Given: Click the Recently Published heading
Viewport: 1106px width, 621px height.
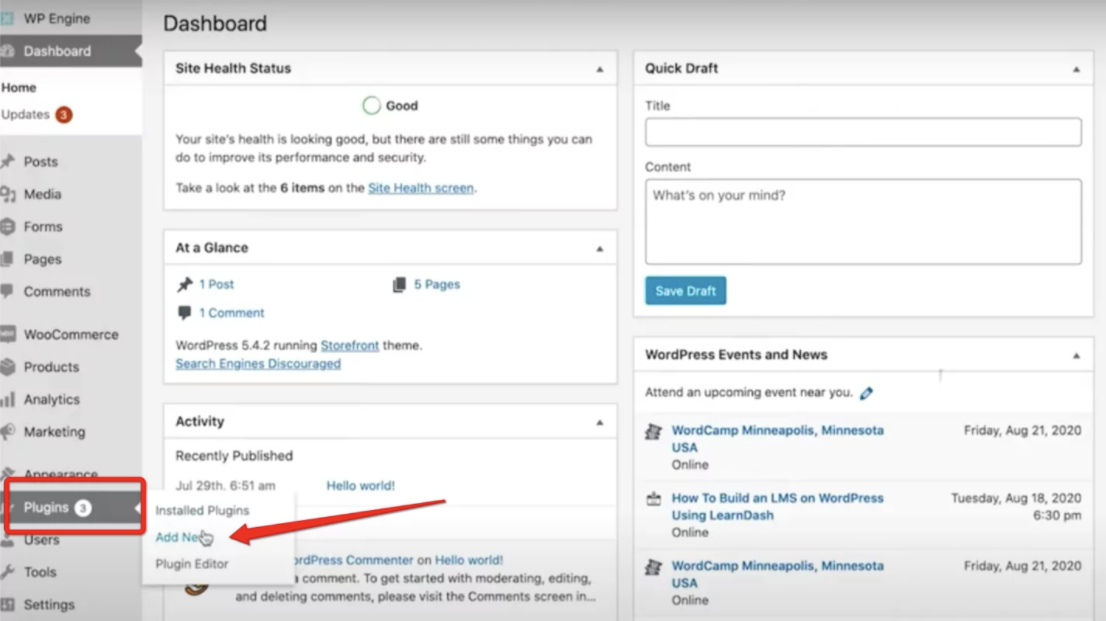Looking at the screenshot, I should (234, 456).
